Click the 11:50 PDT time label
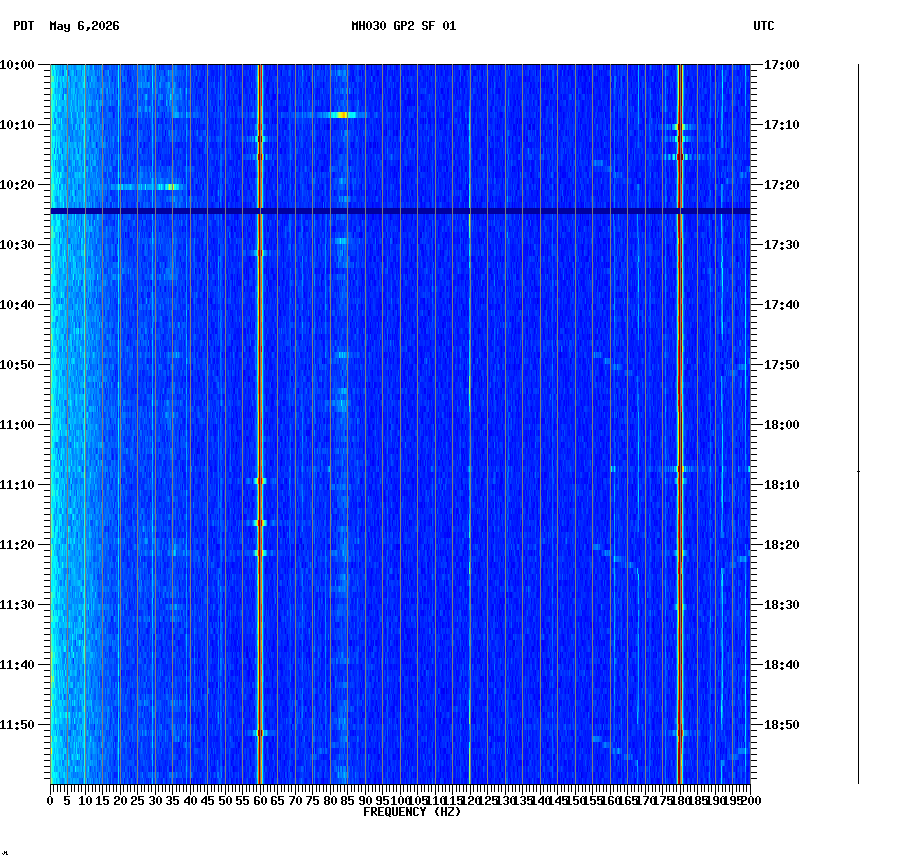 tap(17, 725)
